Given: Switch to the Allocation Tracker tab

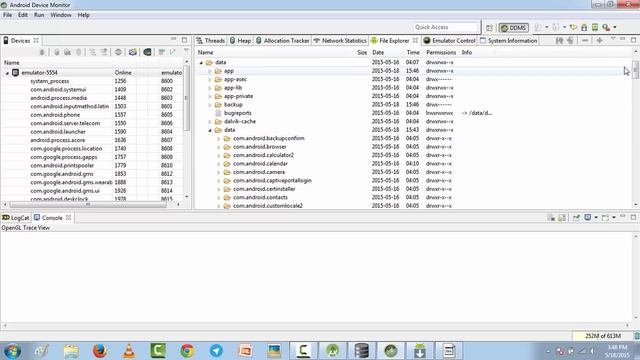Looking at the screenshot, I should (282, 40).
